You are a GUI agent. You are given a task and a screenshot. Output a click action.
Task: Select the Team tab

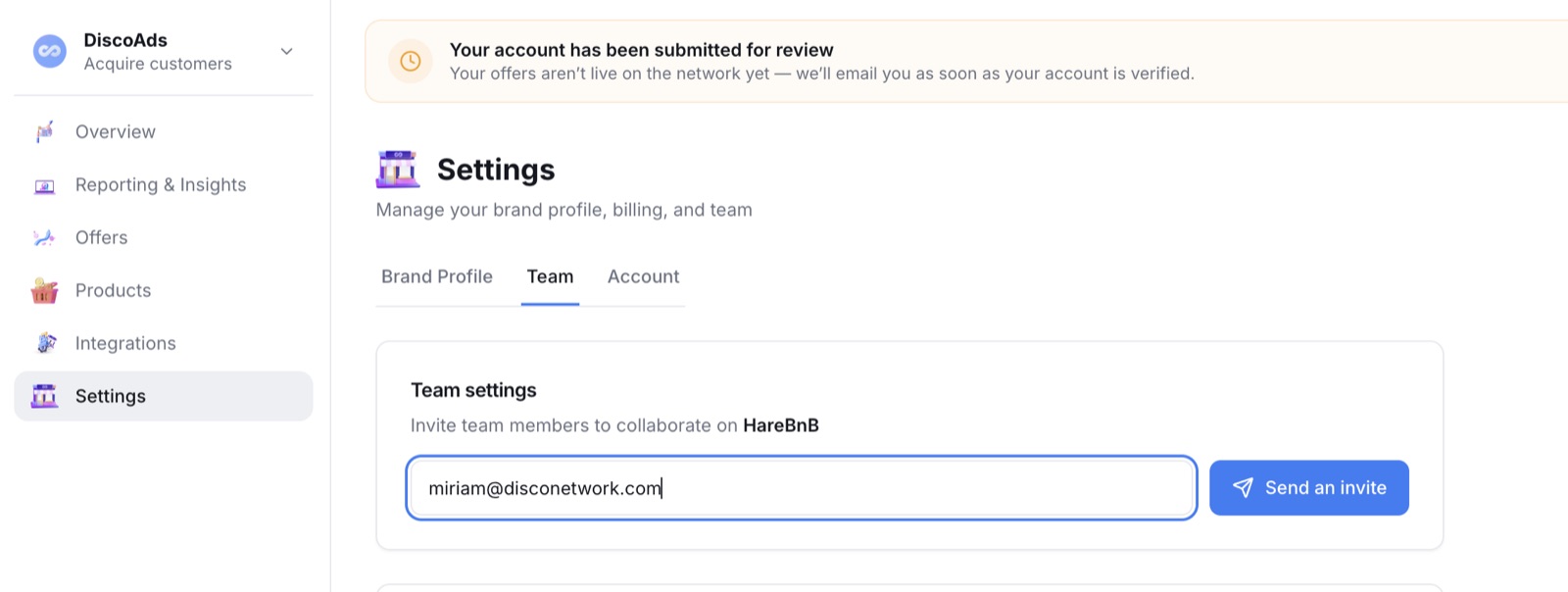coord(550,276)
